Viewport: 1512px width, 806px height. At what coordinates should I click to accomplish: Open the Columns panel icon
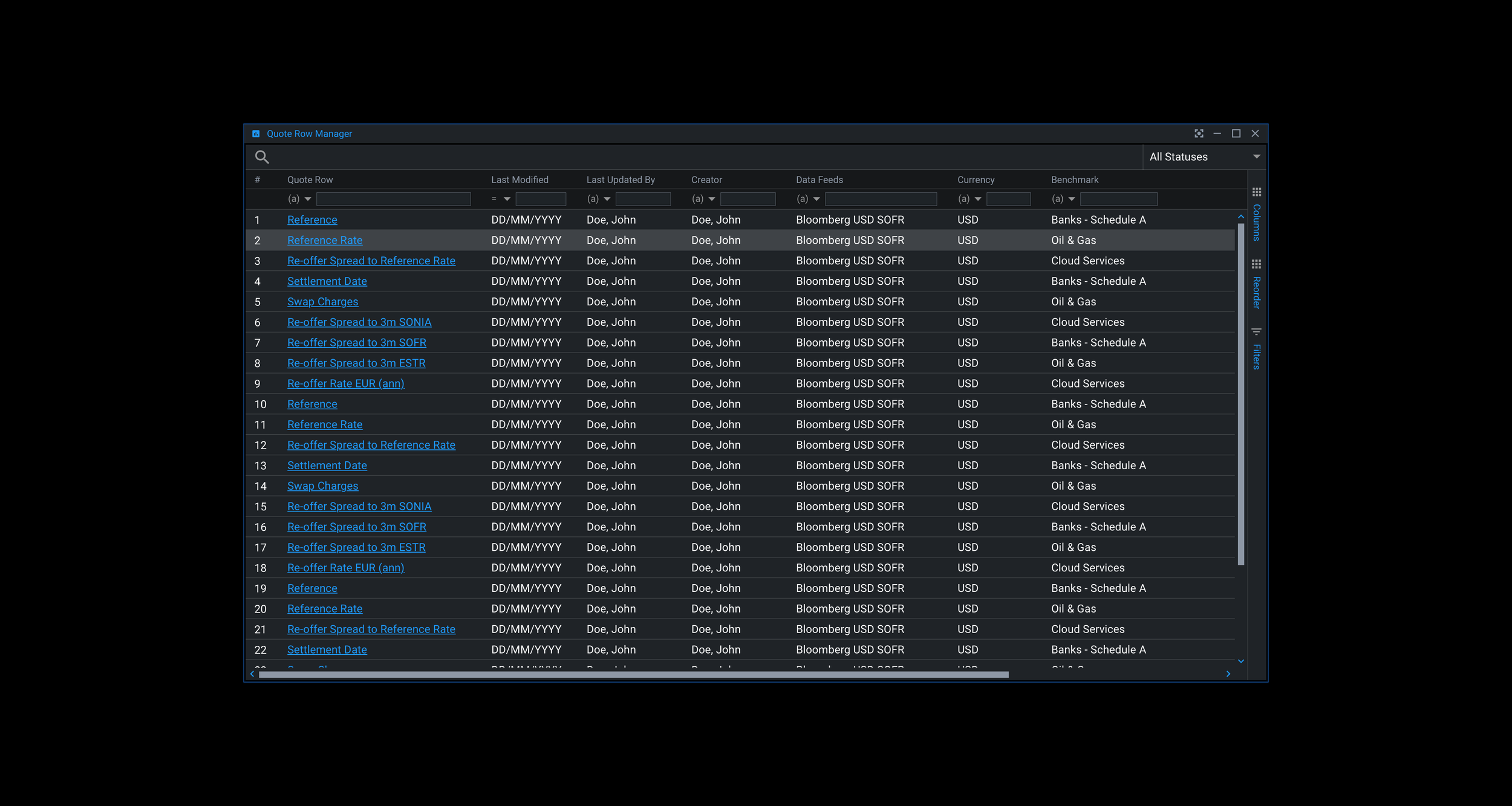[1257, 192]
